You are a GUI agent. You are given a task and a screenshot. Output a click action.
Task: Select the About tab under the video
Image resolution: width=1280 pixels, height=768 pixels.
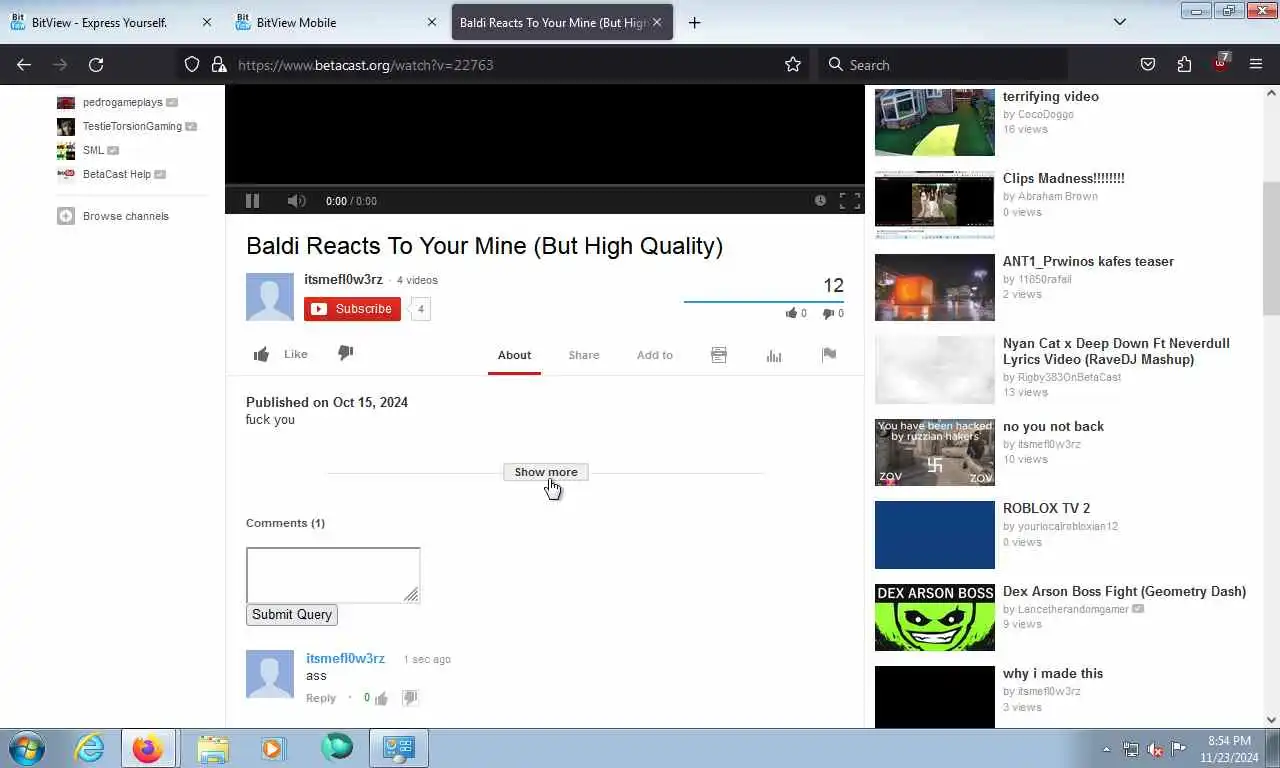point(514,355)
